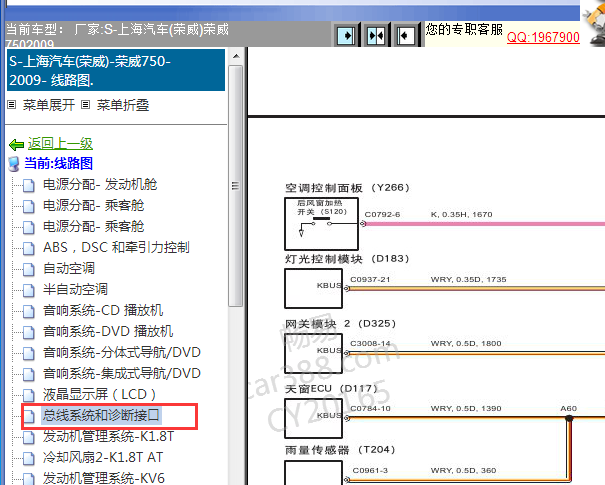
Task: Click 网关模块 2 (D325) label
Action: (340, 324)
